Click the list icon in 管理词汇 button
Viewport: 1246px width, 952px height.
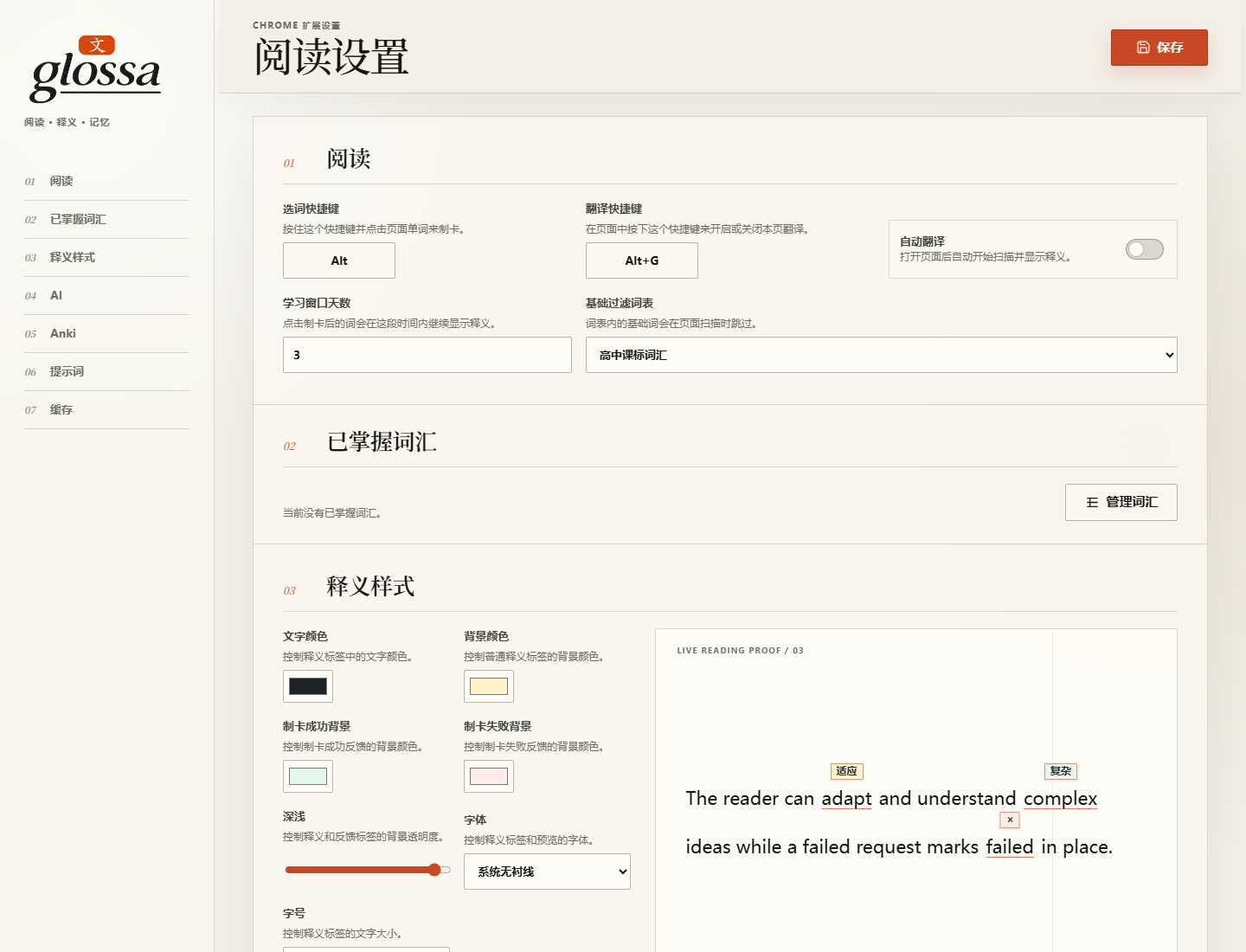click(x=1092, y=503)
